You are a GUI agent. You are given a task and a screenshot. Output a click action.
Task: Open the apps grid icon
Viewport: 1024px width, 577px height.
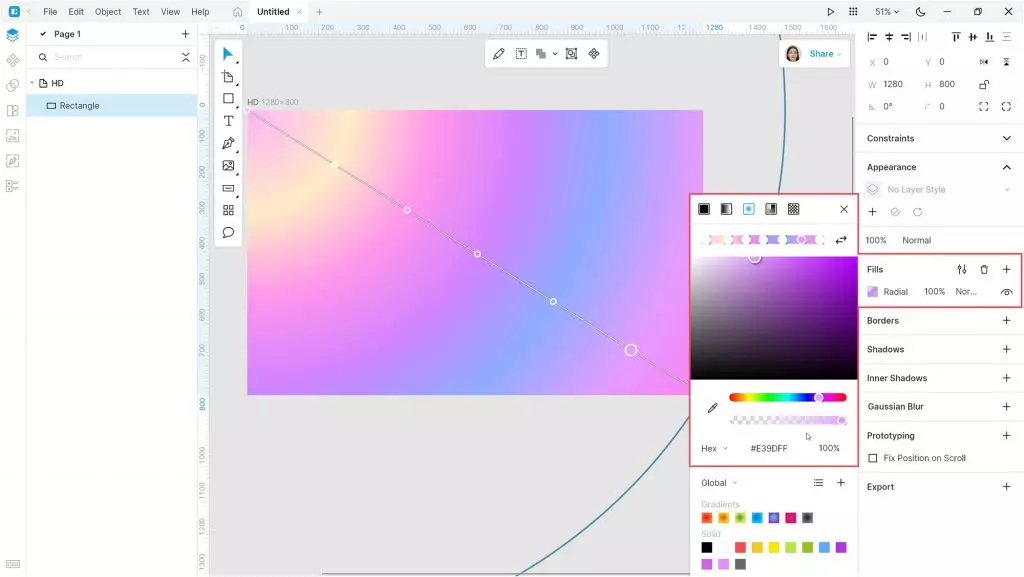tap(853, 12)
